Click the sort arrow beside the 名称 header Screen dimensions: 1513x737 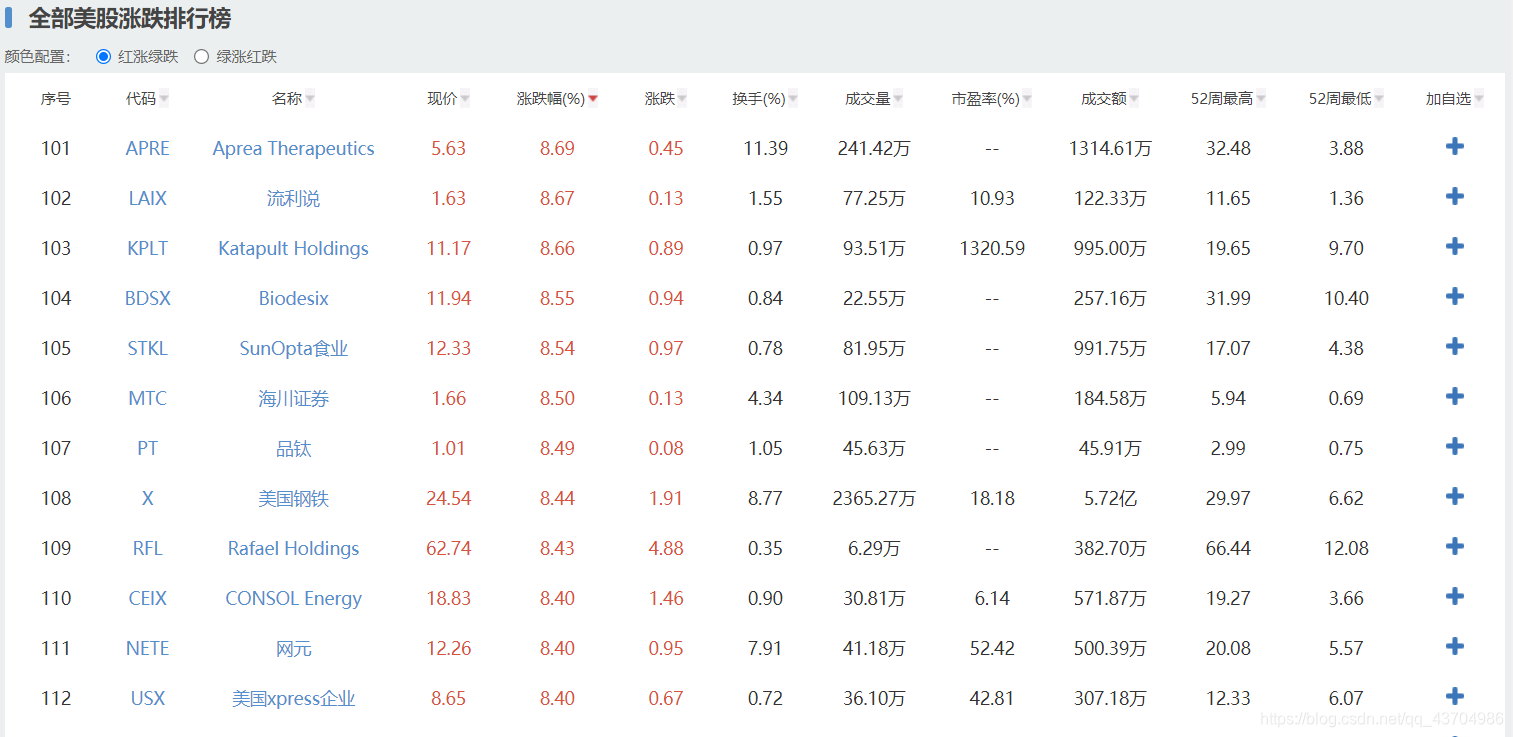tap(310, 99)
